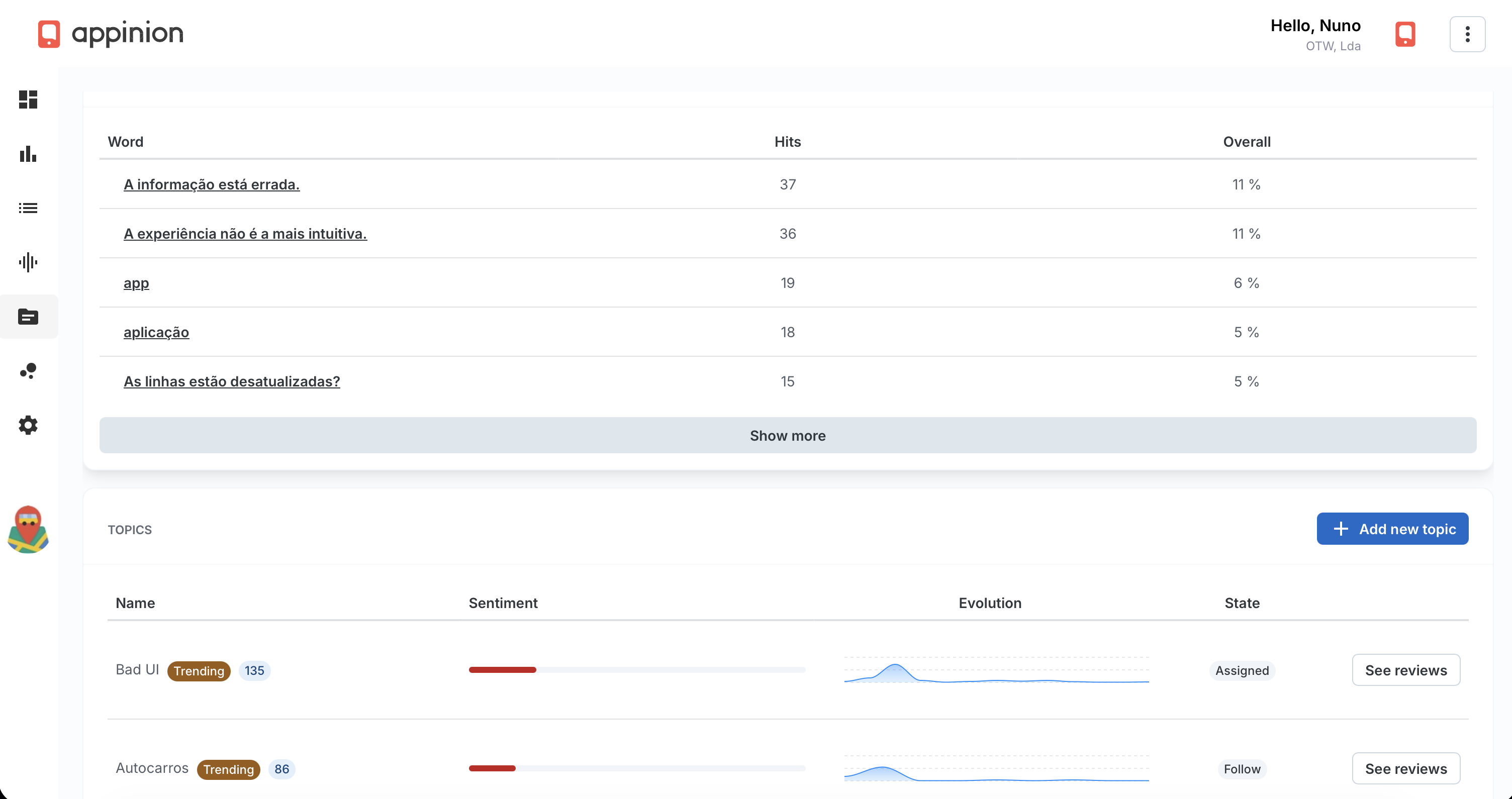Image resolution: width=1512 pixels, height=799 pixels.
Task: Click the Bad UI topic name
Action: coord(137,670)
